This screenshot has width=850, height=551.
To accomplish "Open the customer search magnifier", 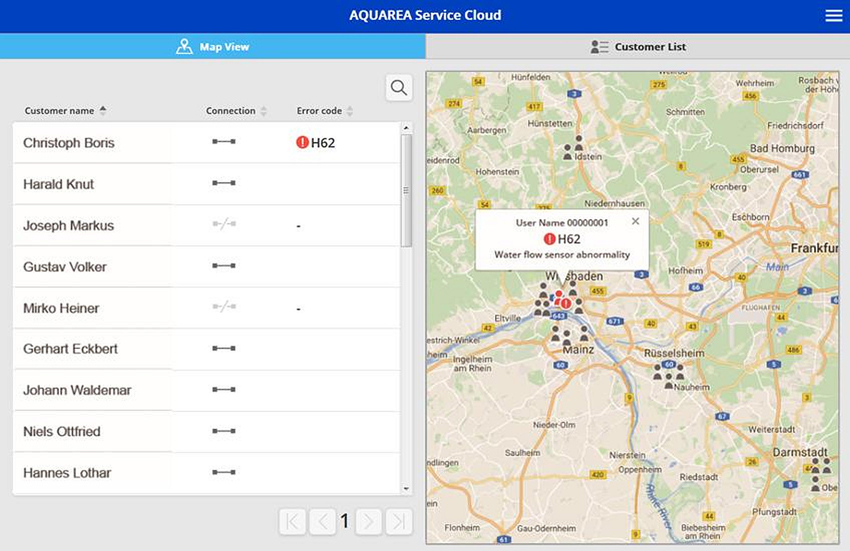I will coord(399,88).
